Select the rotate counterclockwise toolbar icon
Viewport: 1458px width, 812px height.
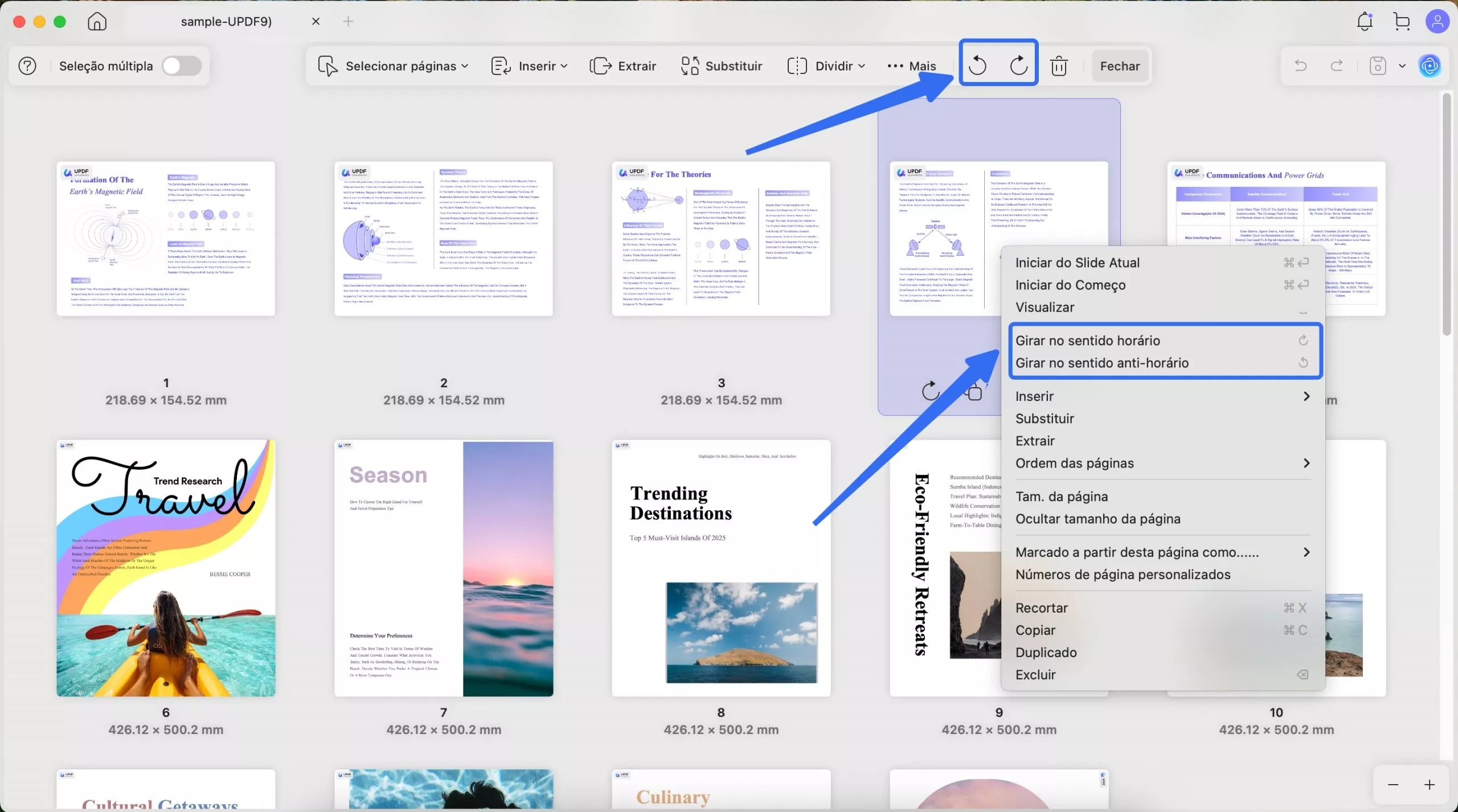coord(977,64)
